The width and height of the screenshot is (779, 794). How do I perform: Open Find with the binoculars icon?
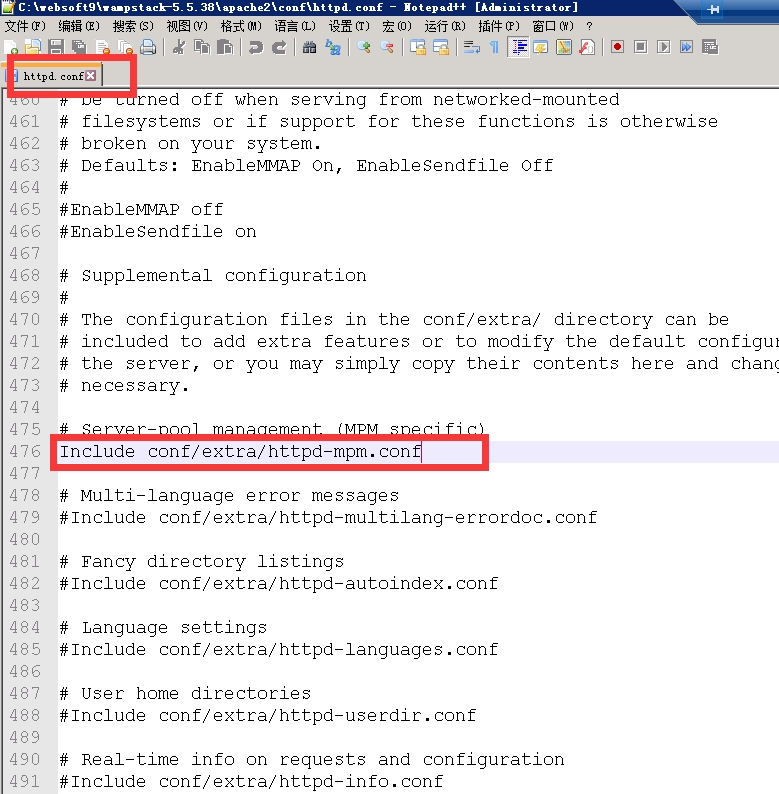[310, 47]
